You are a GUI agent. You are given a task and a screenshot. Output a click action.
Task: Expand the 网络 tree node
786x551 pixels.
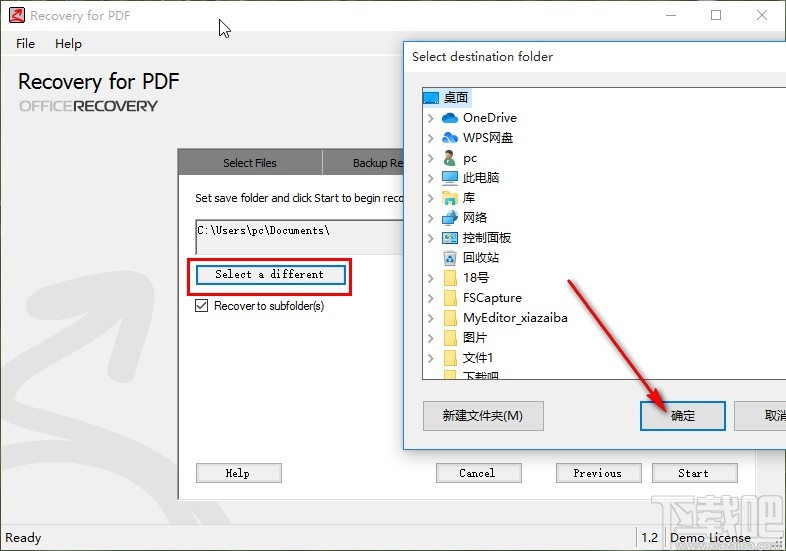430,218
